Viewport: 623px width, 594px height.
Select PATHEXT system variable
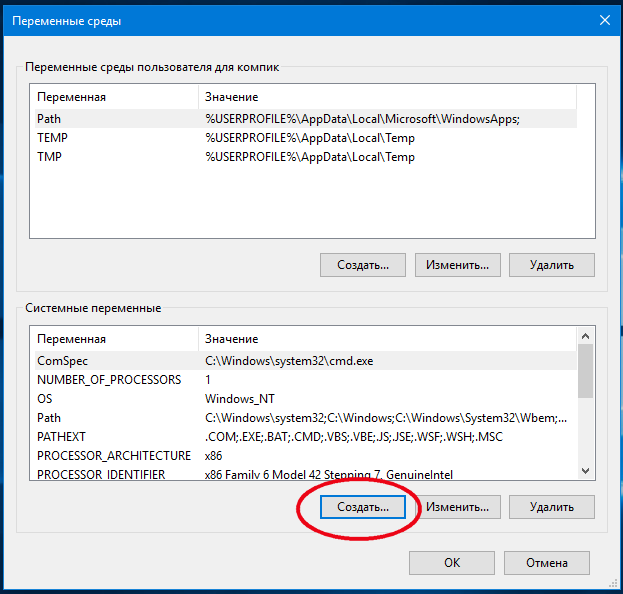[306, 437]
